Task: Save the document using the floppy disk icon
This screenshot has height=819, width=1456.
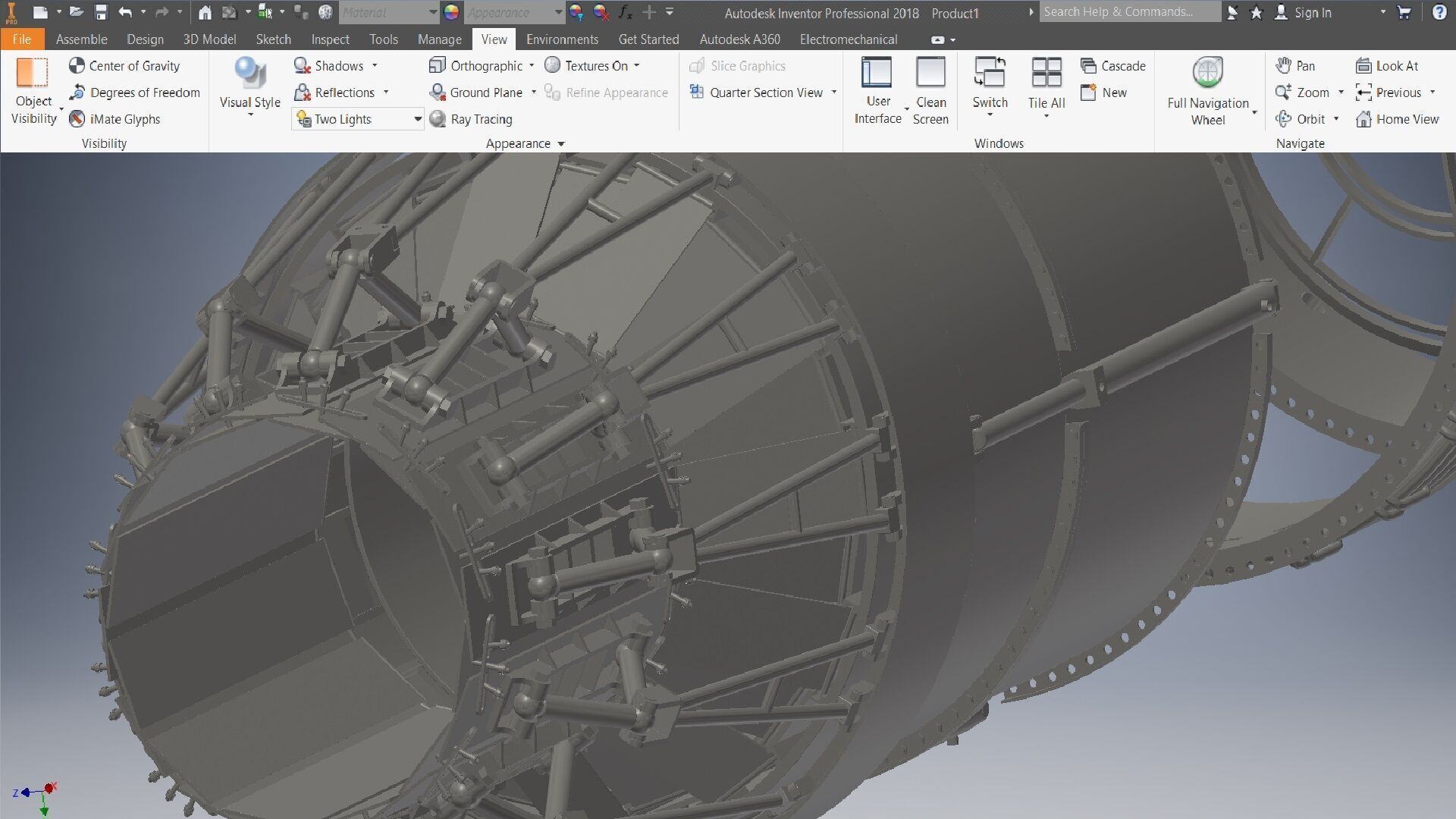Action: 101,12
